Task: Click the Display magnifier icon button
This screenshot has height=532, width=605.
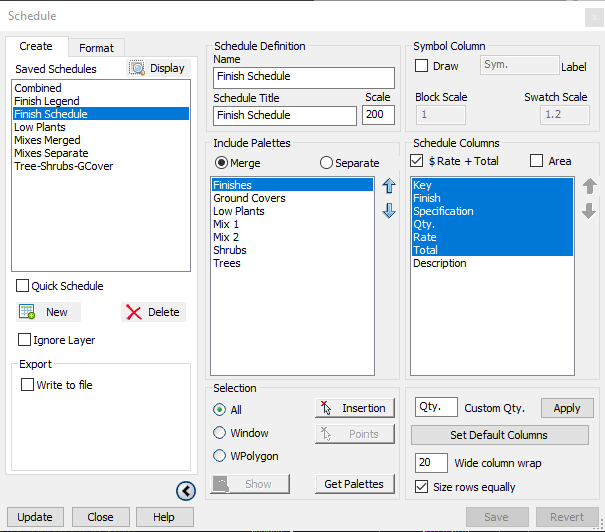Action: [158, 68]
